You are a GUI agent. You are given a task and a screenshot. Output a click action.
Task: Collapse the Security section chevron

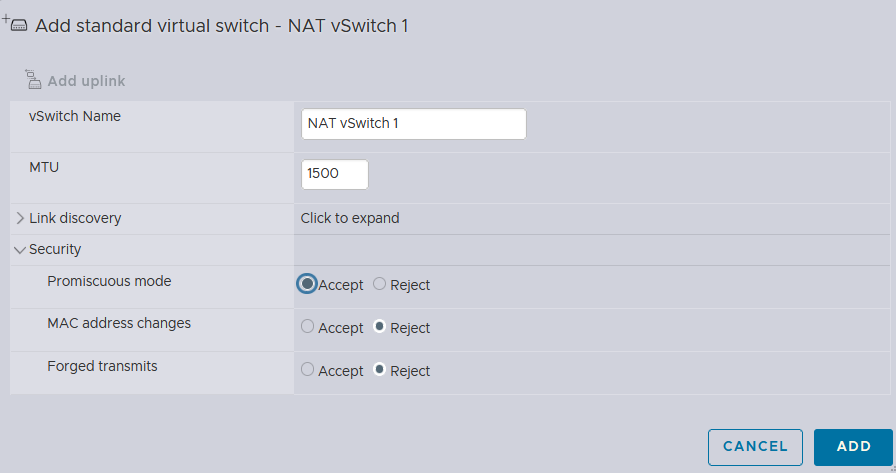pyautogui.click(x=20, y=250)
